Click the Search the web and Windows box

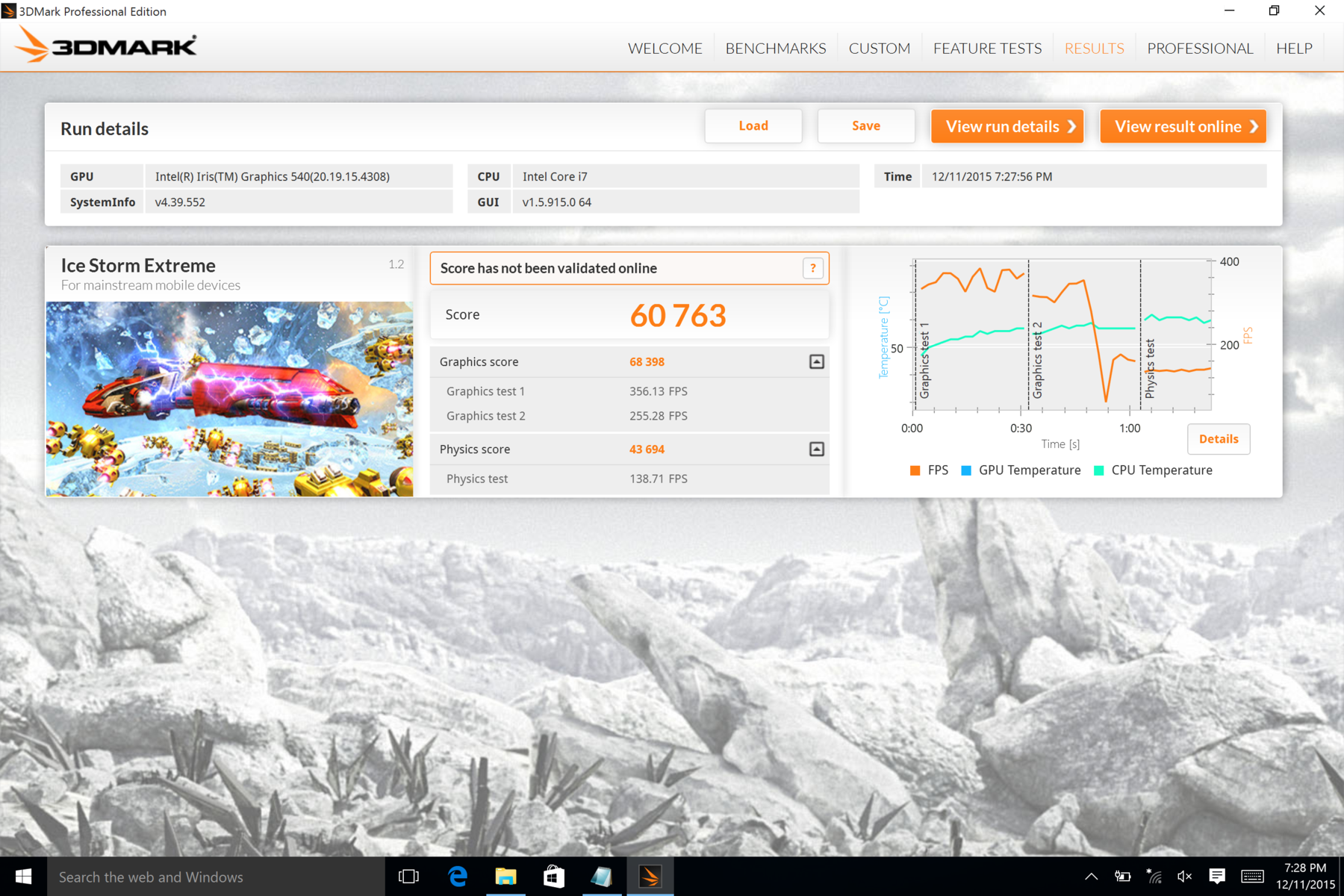click(x=217, y=877)
